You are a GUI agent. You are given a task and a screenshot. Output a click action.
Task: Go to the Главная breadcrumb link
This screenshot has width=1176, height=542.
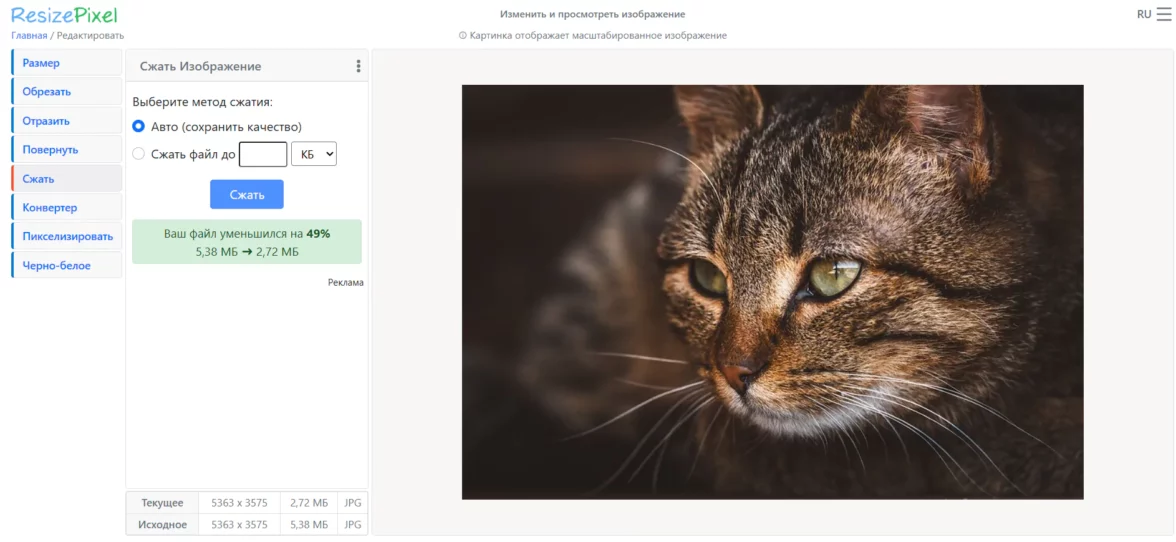tap(29, 35)
